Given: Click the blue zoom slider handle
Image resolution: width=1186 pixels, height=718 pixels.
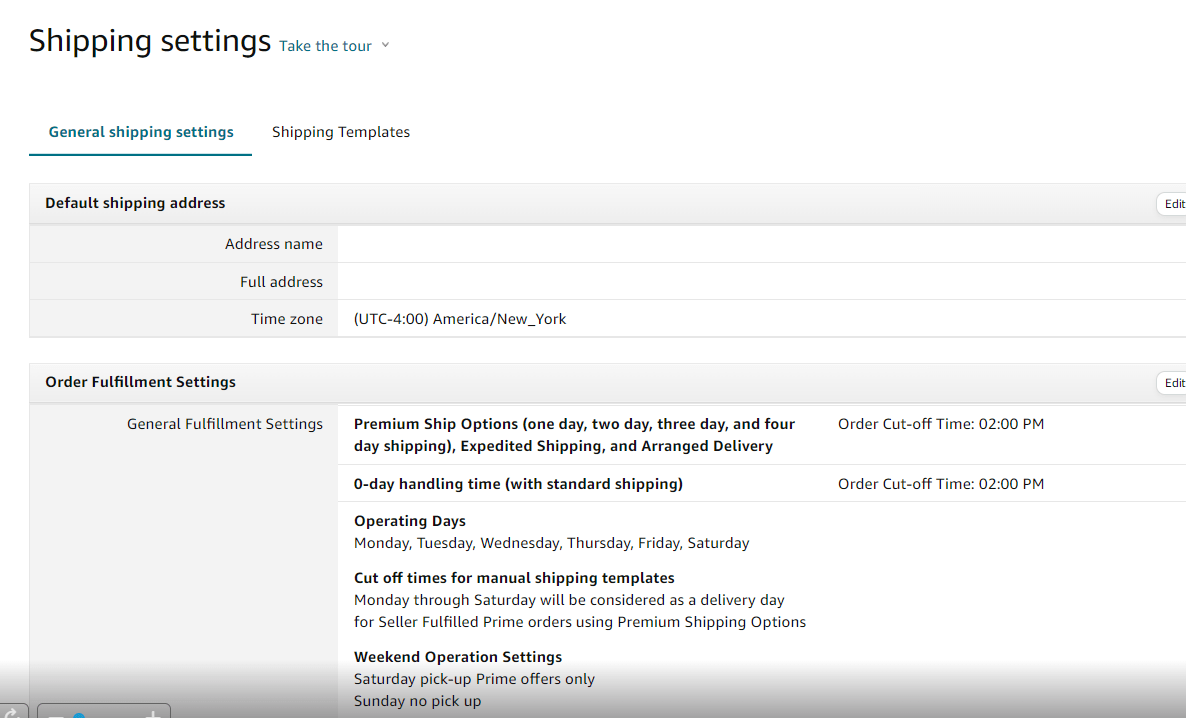Looking at the screenshot, I should coord(78,715).
